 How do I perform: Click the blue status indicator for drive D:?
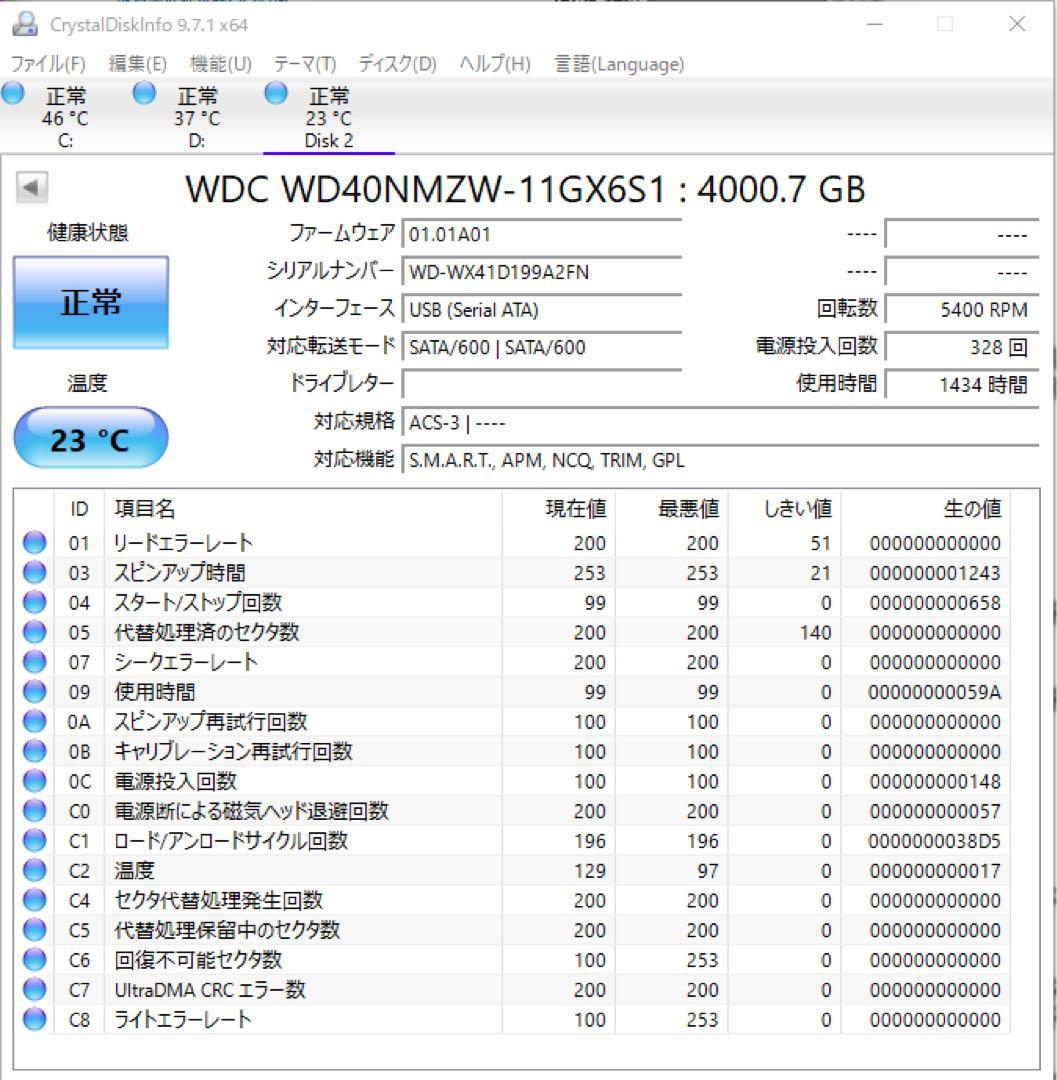[143, 93]
